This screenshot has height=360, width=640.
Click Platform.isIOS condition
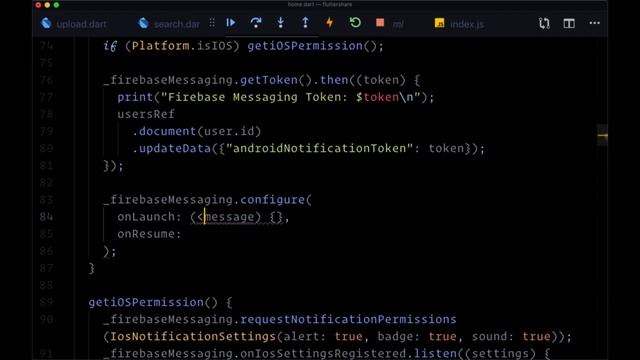pyautogui.click(x=182, y=46)
